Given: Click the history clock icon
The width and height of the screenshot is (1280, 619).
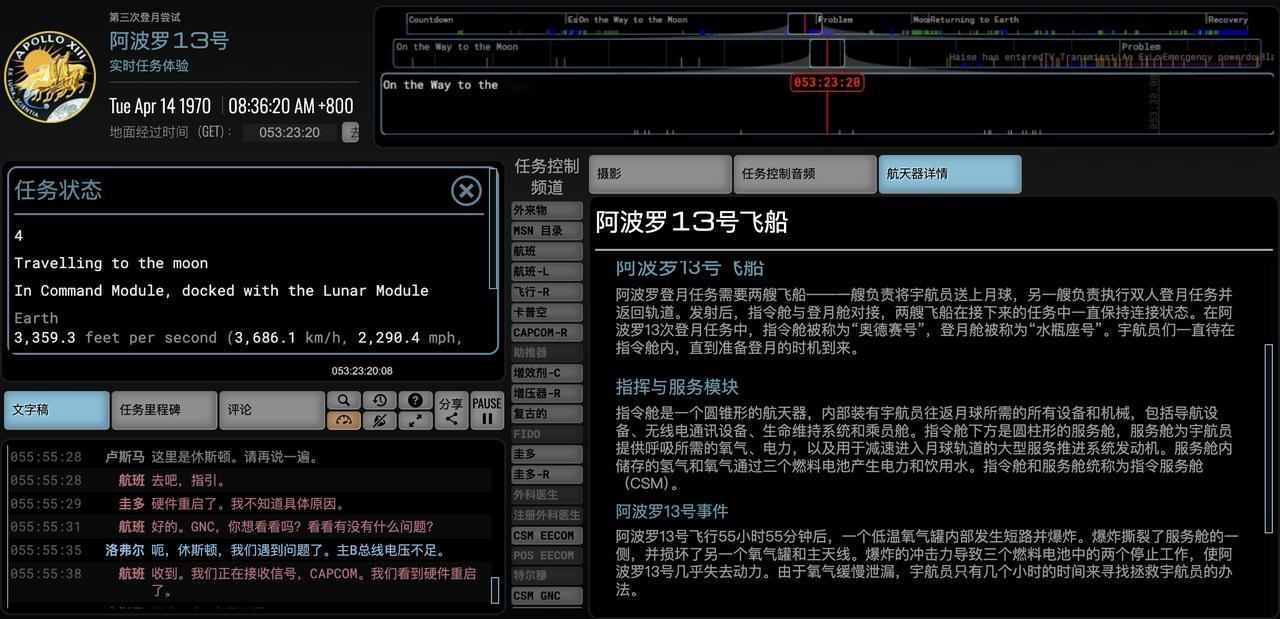Looking at the screenshot, I should click(379, 400).
